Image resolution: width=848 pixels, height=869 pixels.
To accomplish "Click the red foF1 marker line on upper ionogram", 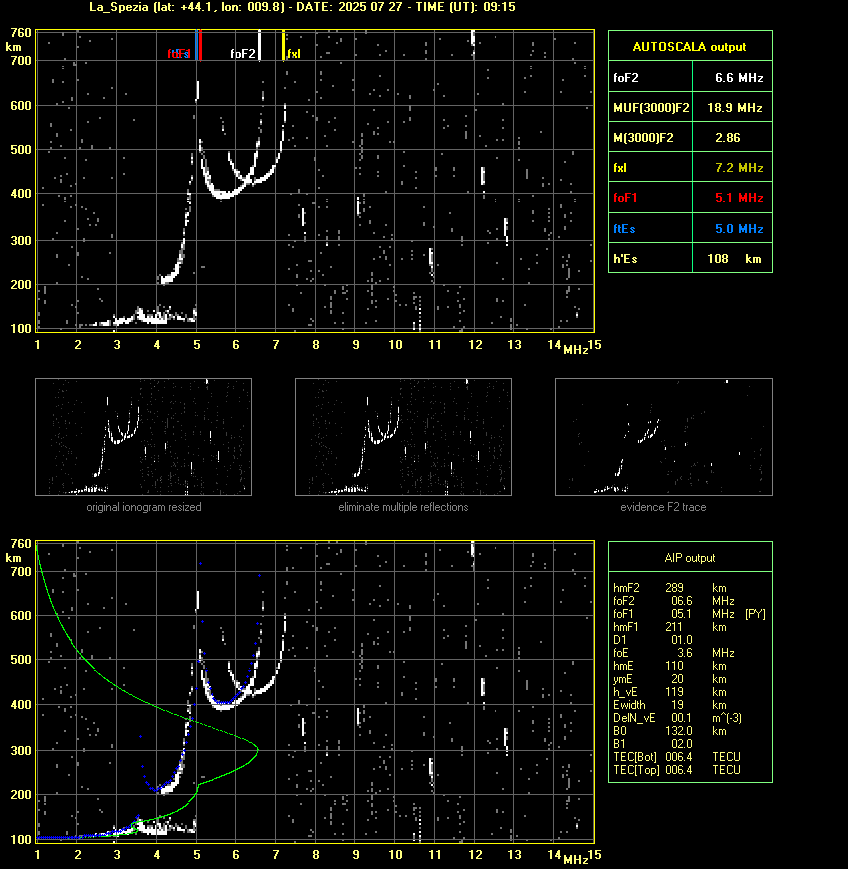I will tap(200, 45).
